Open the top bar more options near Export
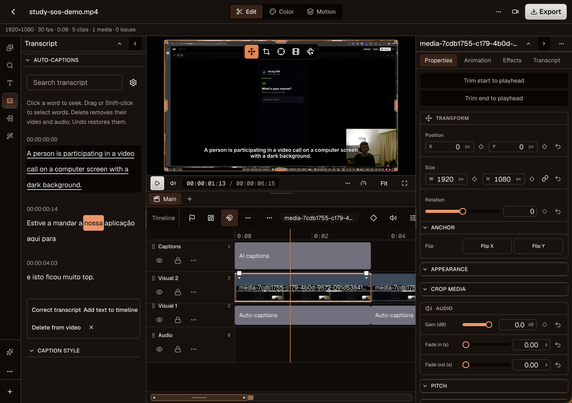572x403 pixels. point(498,12)
